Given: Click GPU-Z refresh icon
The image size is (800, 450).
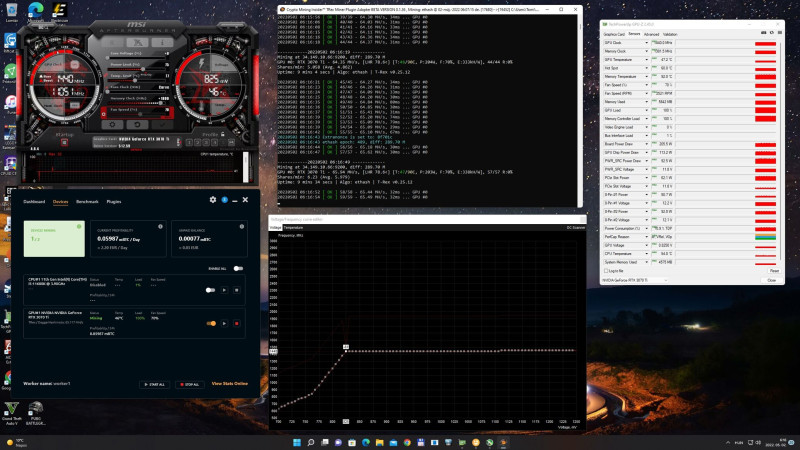Looking at the screenshot, I should [x=771, y=33].
